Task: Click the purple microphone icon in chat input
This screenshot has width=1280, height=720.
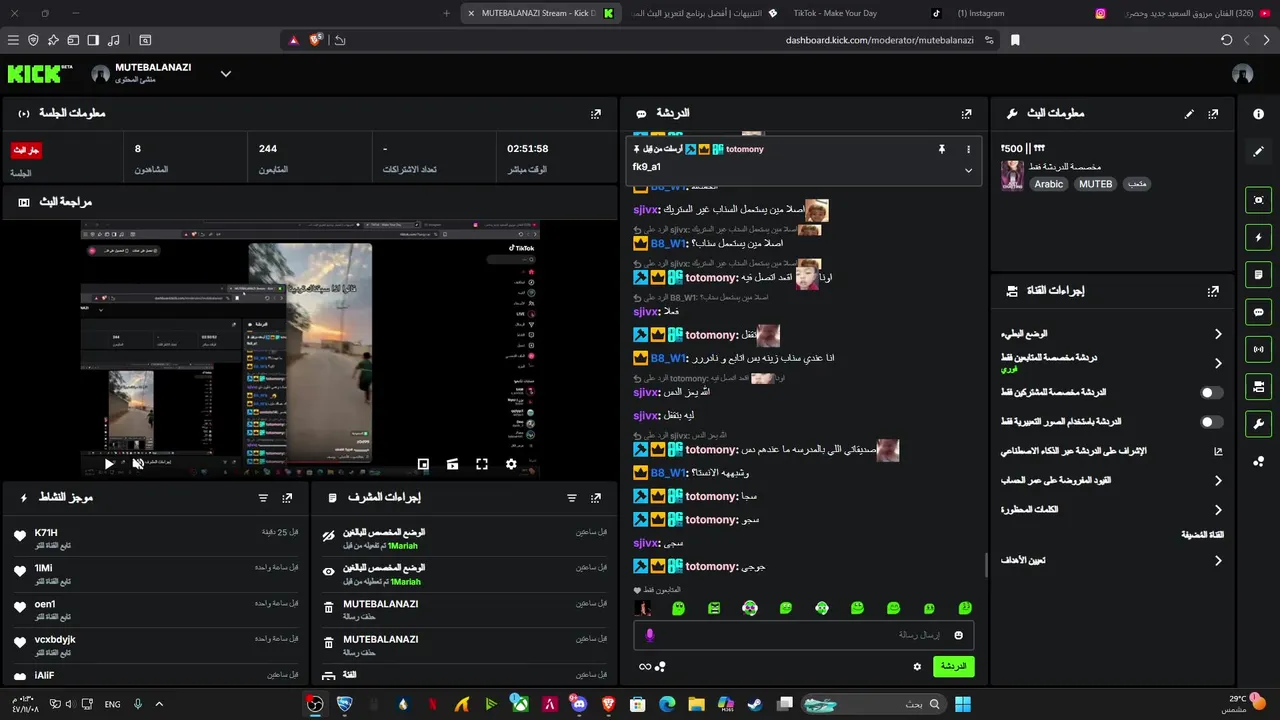Action: pyautogui.click(x=650, y=635)
